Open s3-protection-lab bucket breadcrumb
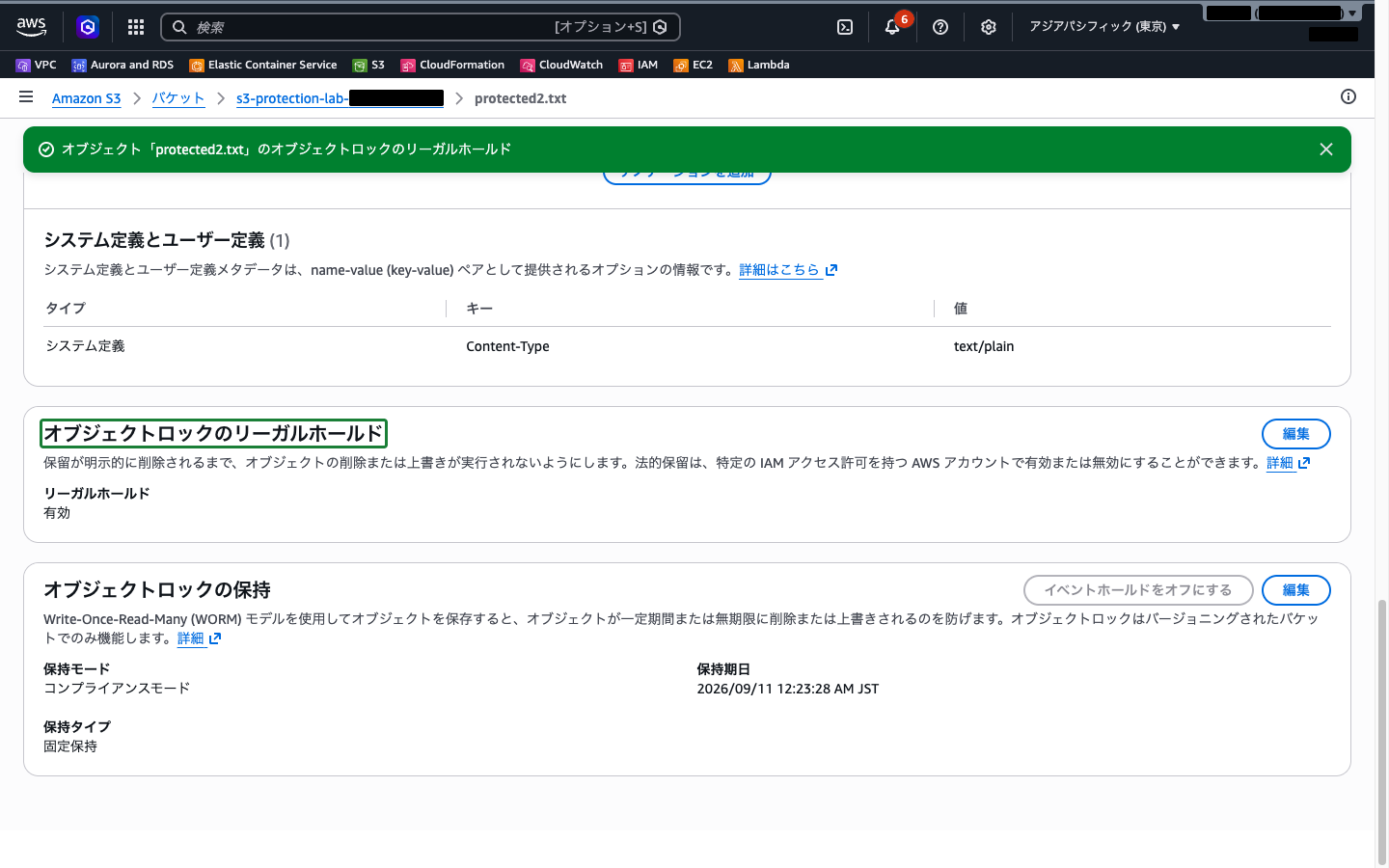 340,98
